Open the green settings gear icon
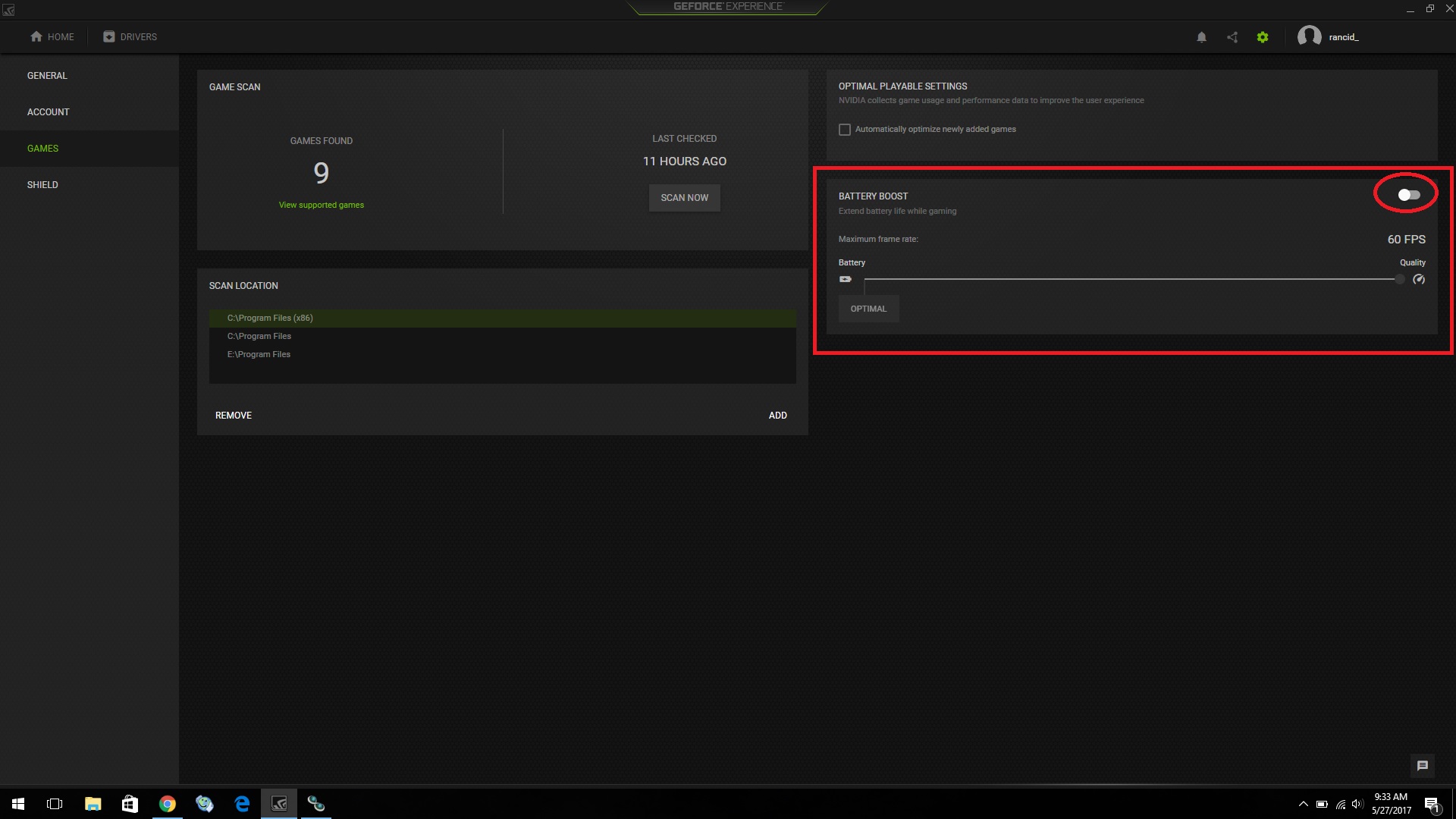Screen dimensions: 1456x819 1263,37
